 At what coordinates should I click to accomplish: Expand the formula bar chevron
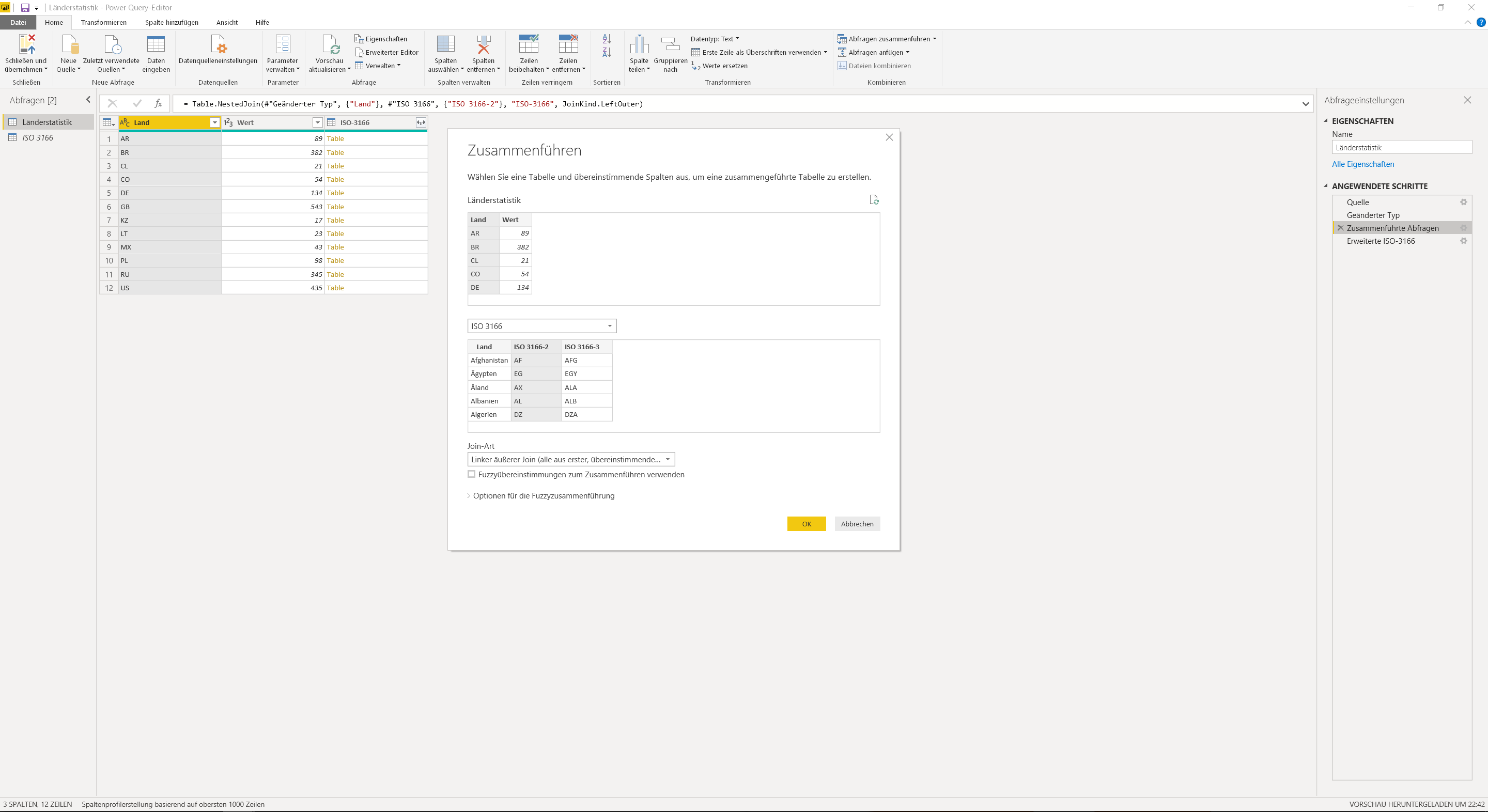click(x=1306, y=104)
